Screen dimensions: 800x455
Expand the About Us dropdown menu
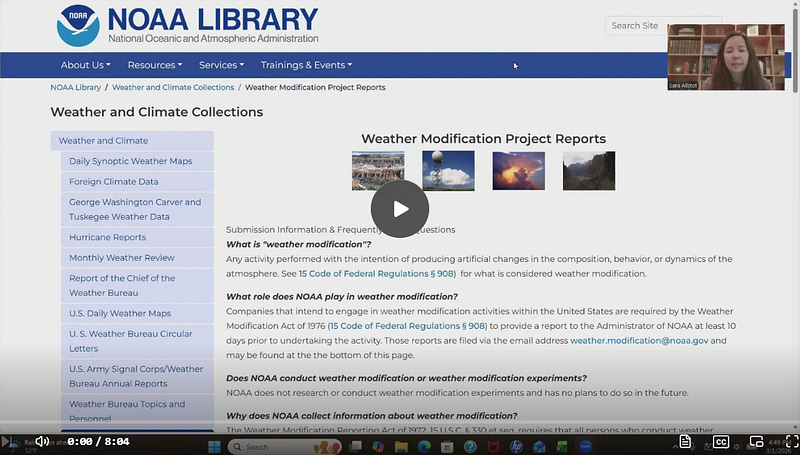pos(86,65)
